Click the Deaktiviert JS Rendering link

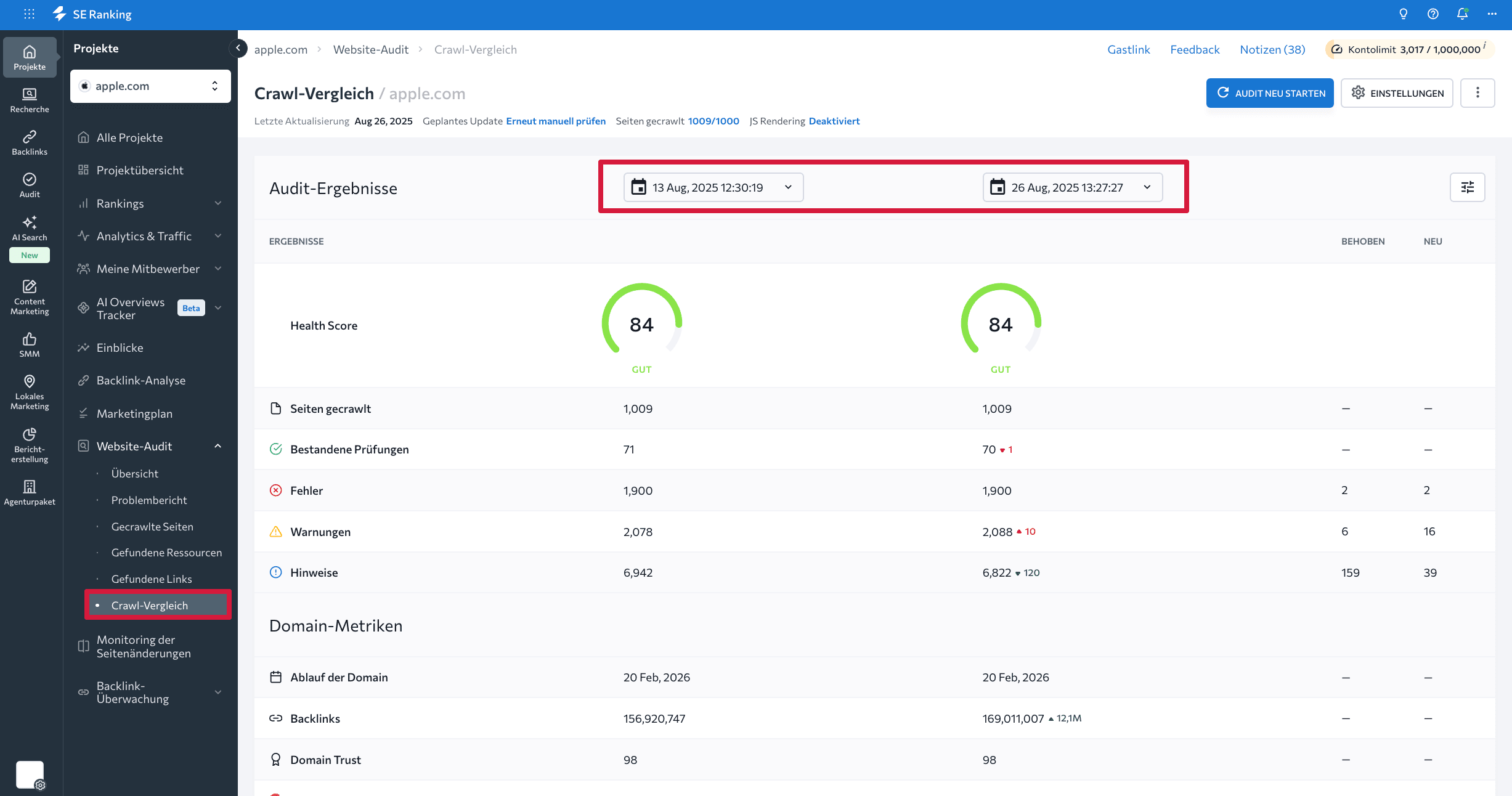coord(834,121)
